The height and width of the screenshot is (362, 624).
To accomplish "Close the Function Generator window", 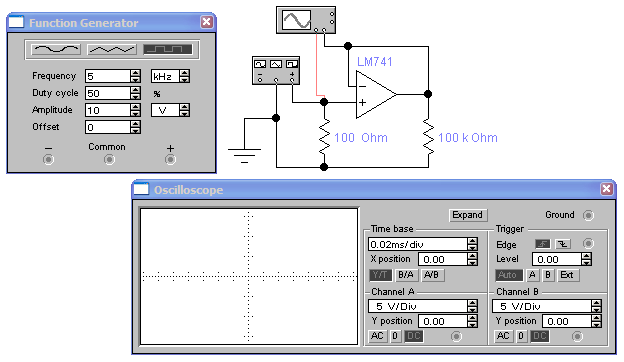I will coord(207,21).
